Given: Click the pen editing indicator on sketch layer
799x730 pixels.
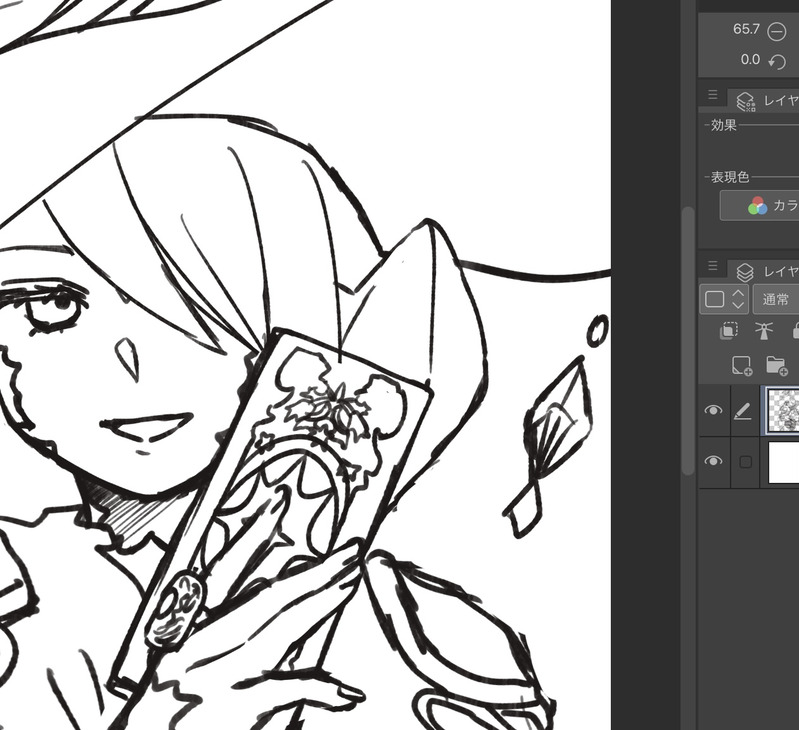Looking at the screenshot, I should coord(743,411).
